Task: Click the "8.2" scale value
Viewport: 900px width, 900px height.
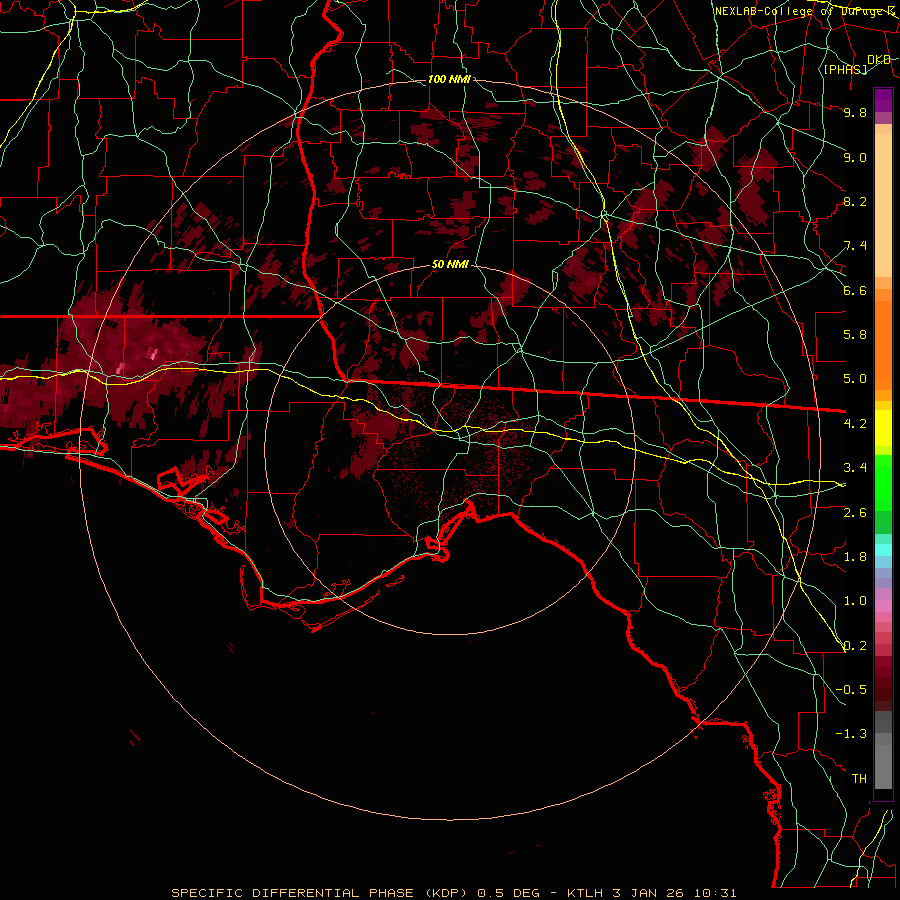Action: pyautogui.click(x=855, y=201)
